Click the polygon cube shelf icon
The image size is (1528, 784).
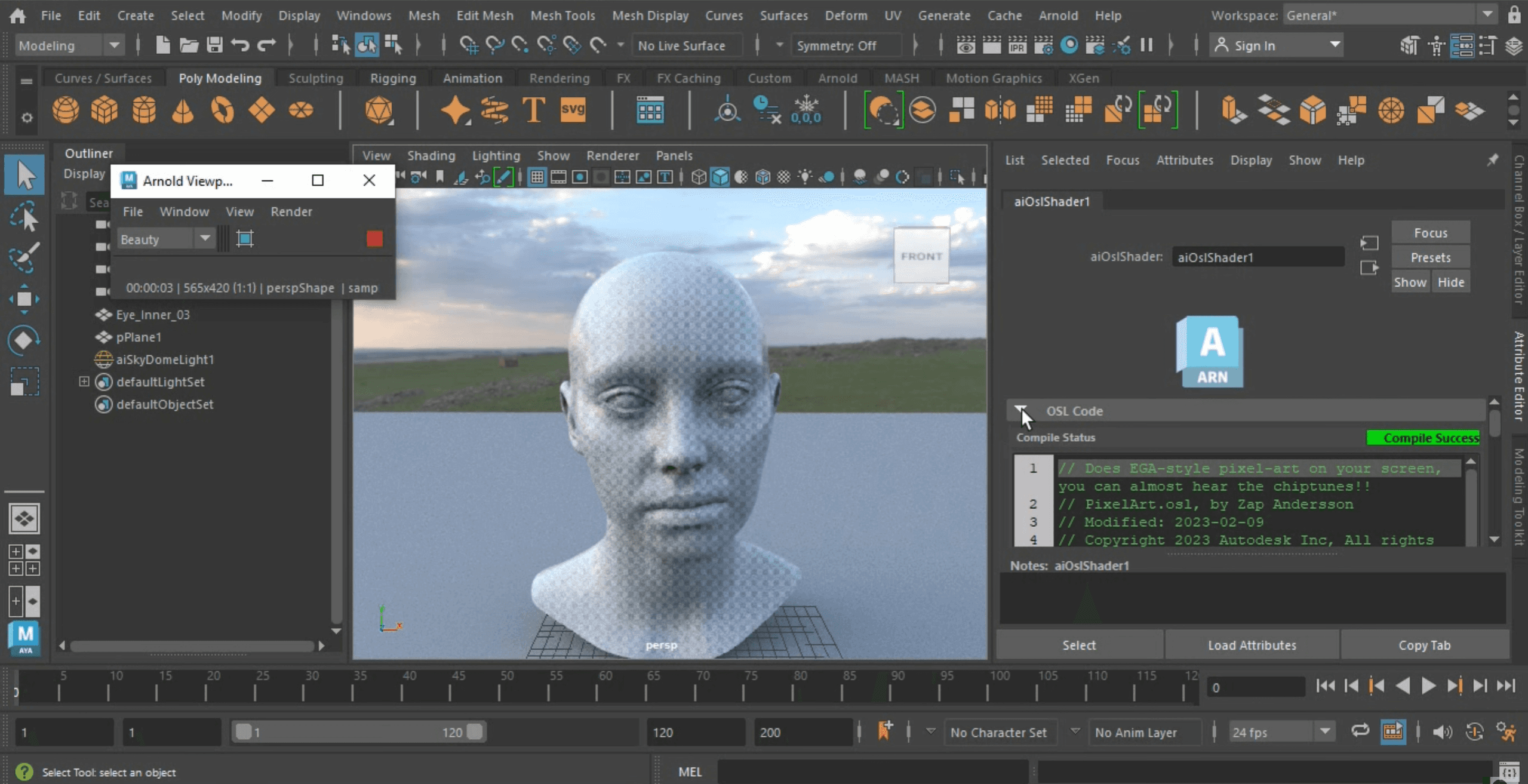point(104,110)
